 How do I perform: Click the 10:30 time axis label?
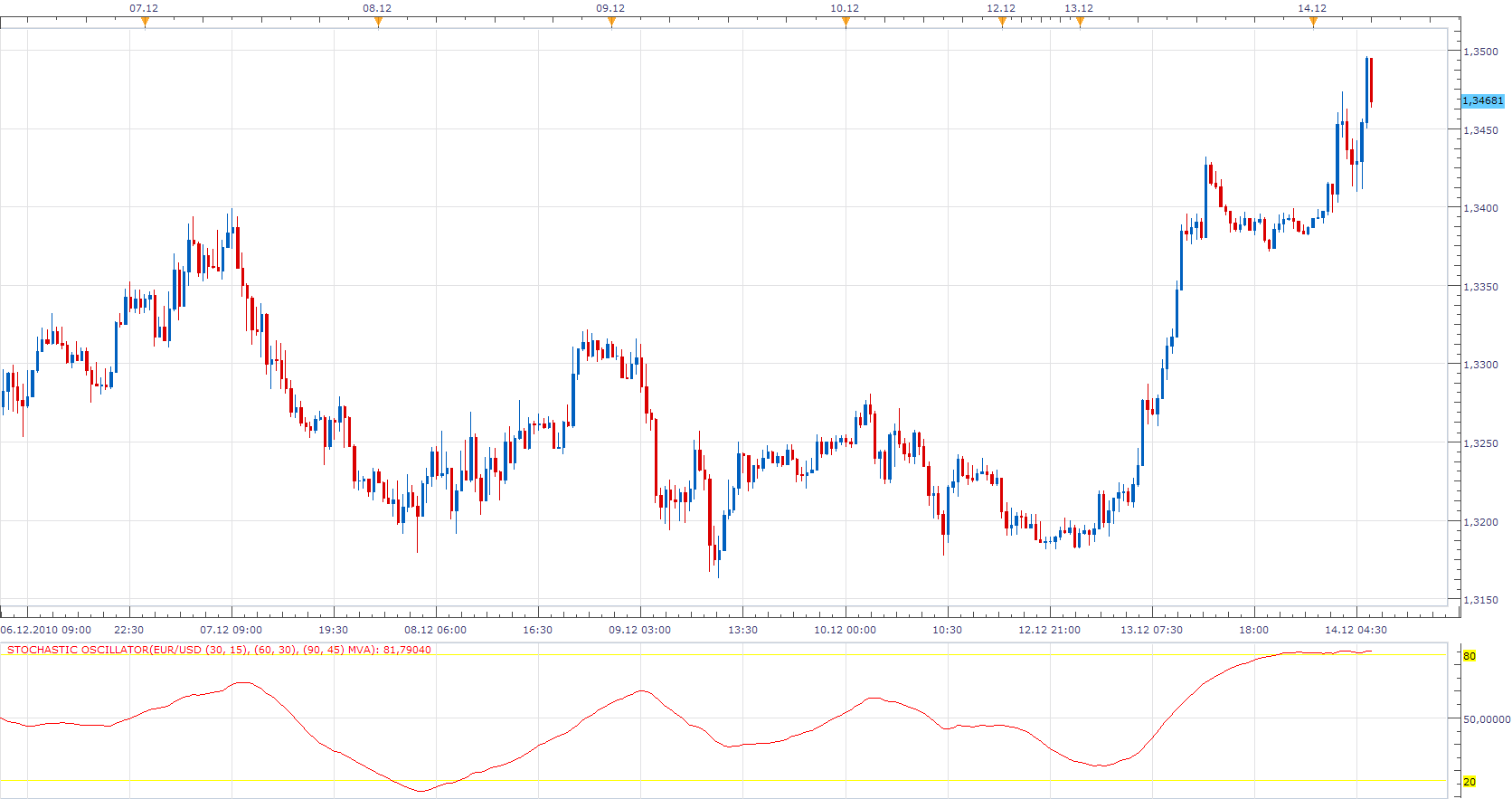coord(948,630)
